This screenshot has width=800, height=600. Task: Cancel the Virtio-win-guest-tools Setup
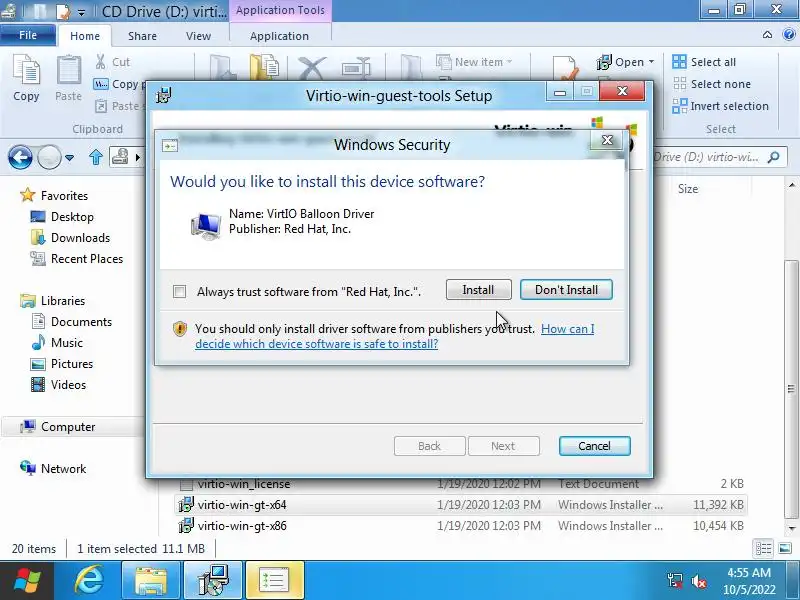[594, 446]
